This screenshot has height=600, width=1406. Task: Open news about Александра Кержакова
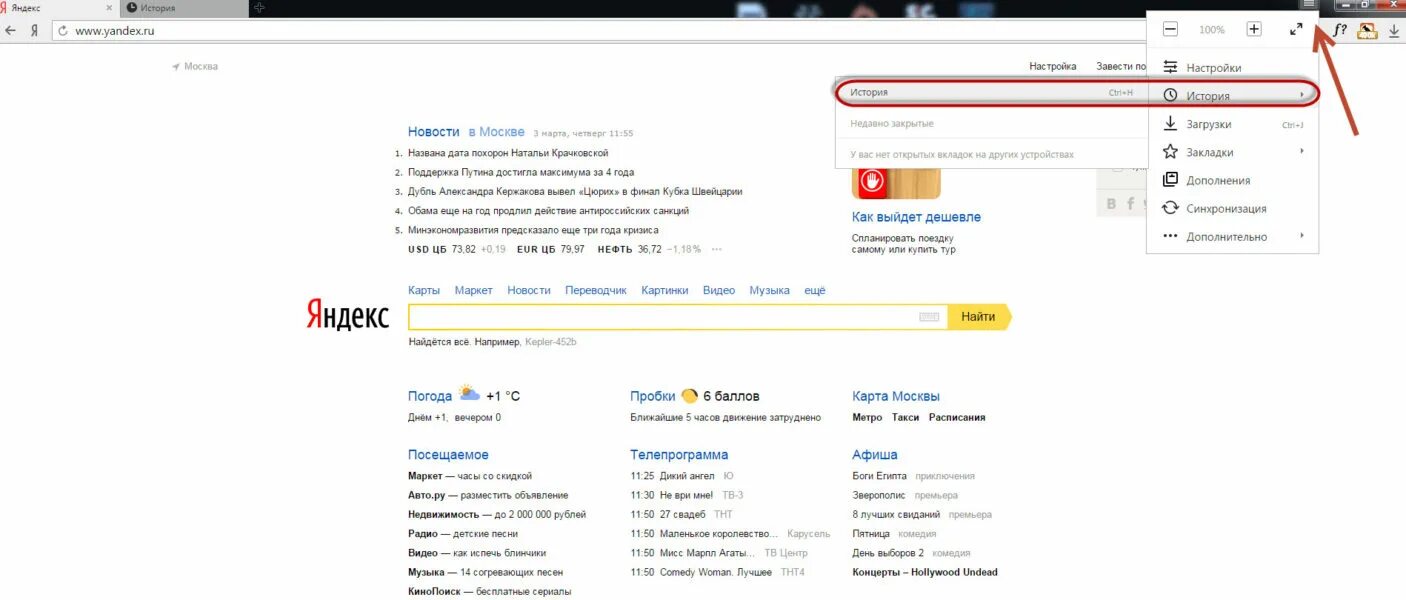575,191
